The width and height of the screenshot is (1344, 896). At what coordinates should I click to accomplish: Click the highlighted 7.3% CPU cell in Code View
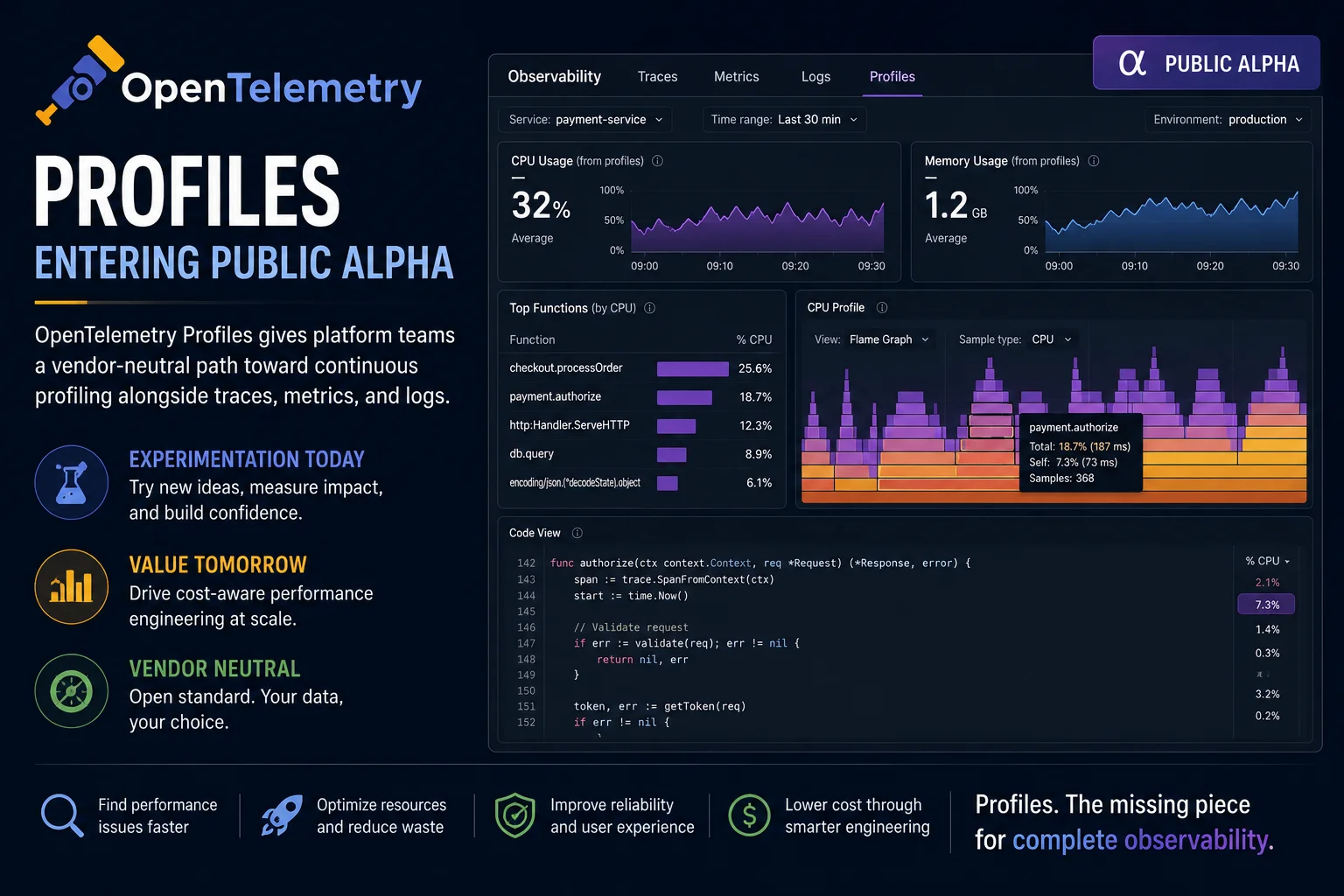pyautogui.click(x=1266, y=605)
